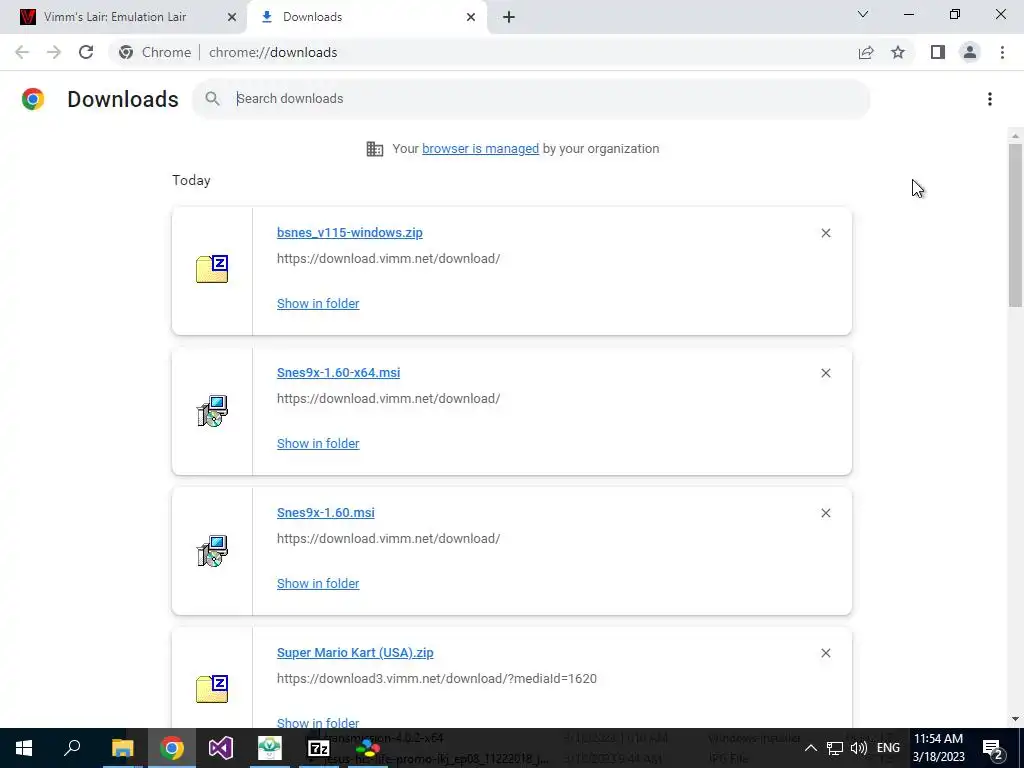Viewport: 1024px width, 768px height.
Task: Open the Super Mario Kart (USA).zip link
Action: 355,652
